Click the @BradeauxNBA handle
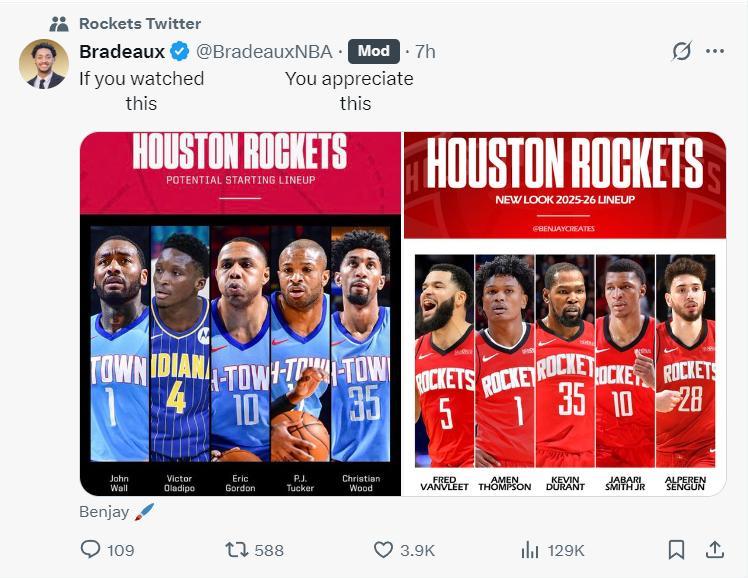The height and width of the screenshot is (578, 748). (264, 51)
